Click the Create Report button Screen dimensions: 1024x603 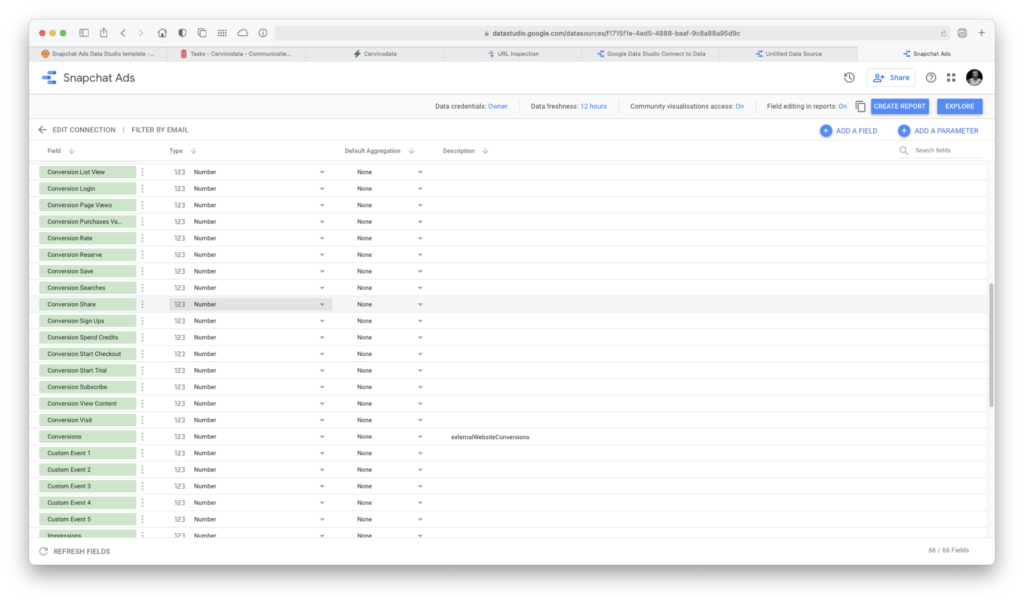tap(899, 106)
